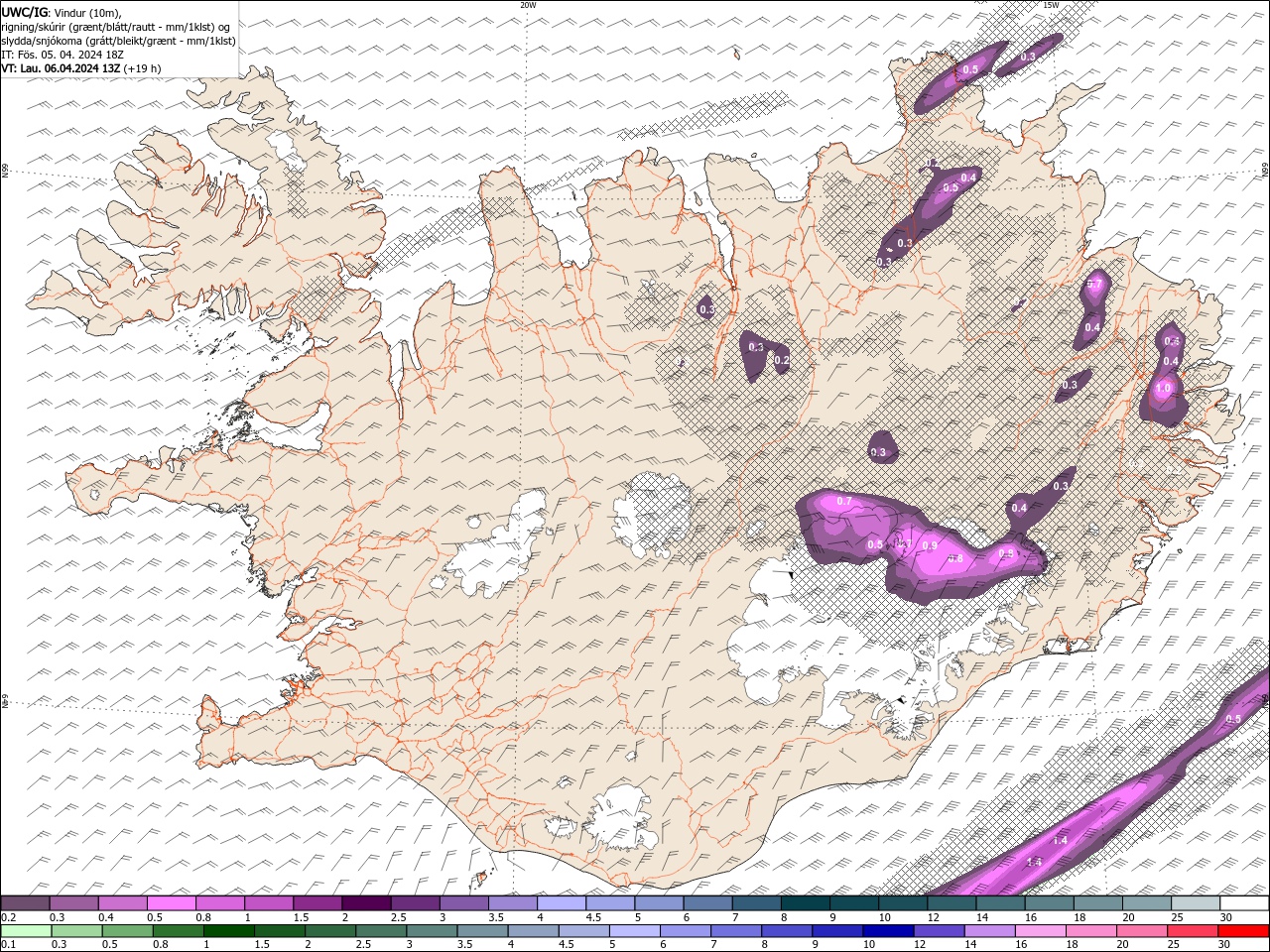1270x952 pixels.
Task: Click the rain legend swatch for 0.5 mm
Action: [127, 930]
